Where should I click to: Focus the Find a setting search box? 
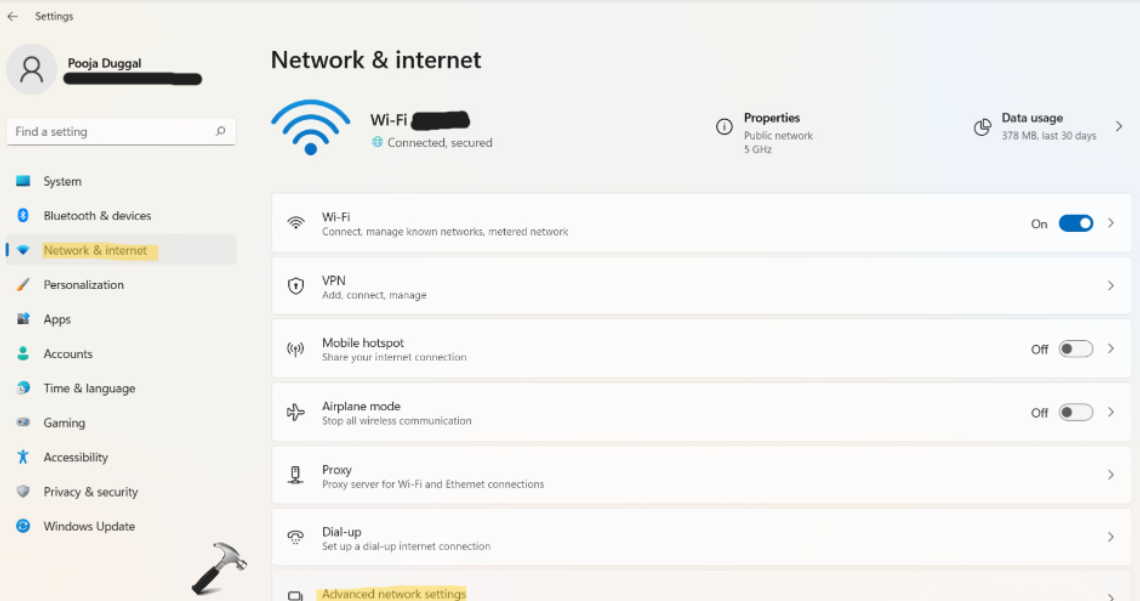110,131
